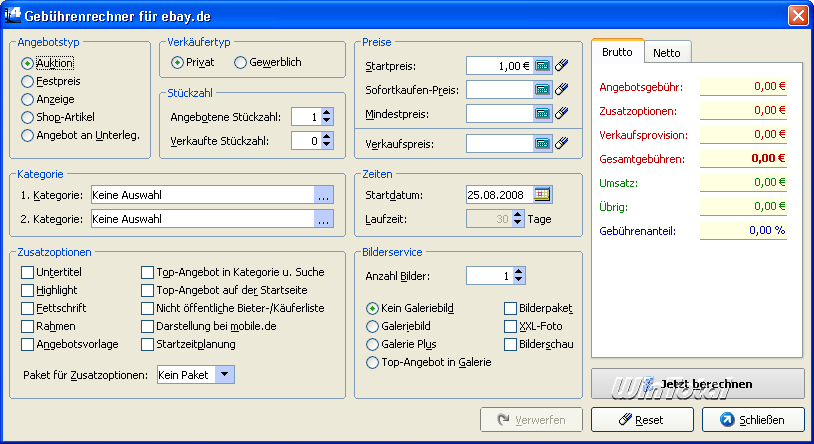Click the Gesamtgebühren value 0,00 €

pyautogui.click(x=743, y=158)
